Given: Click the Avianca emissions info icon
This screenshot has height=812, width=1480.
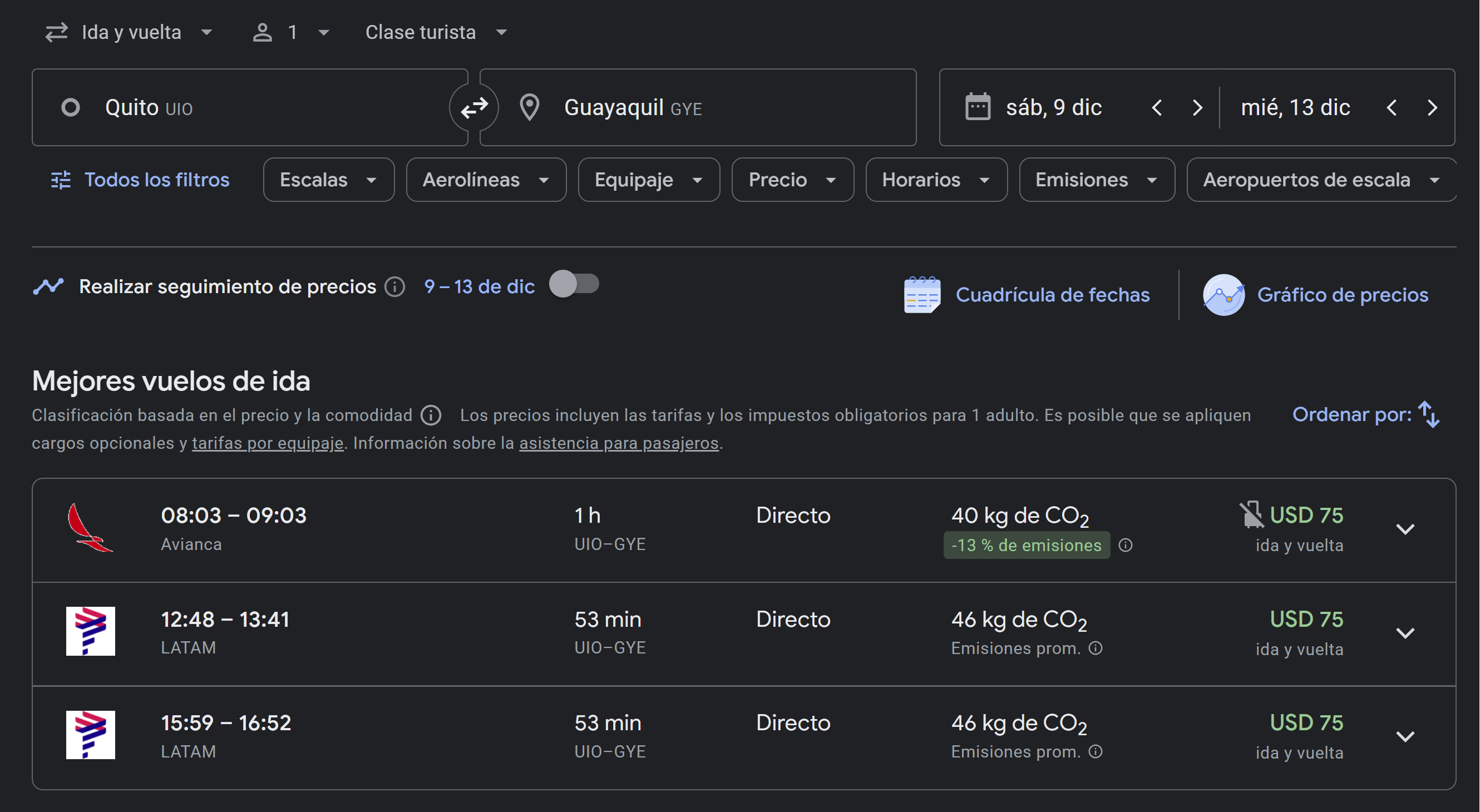Looking at the screenshot, I should [x=1126, y=545].
